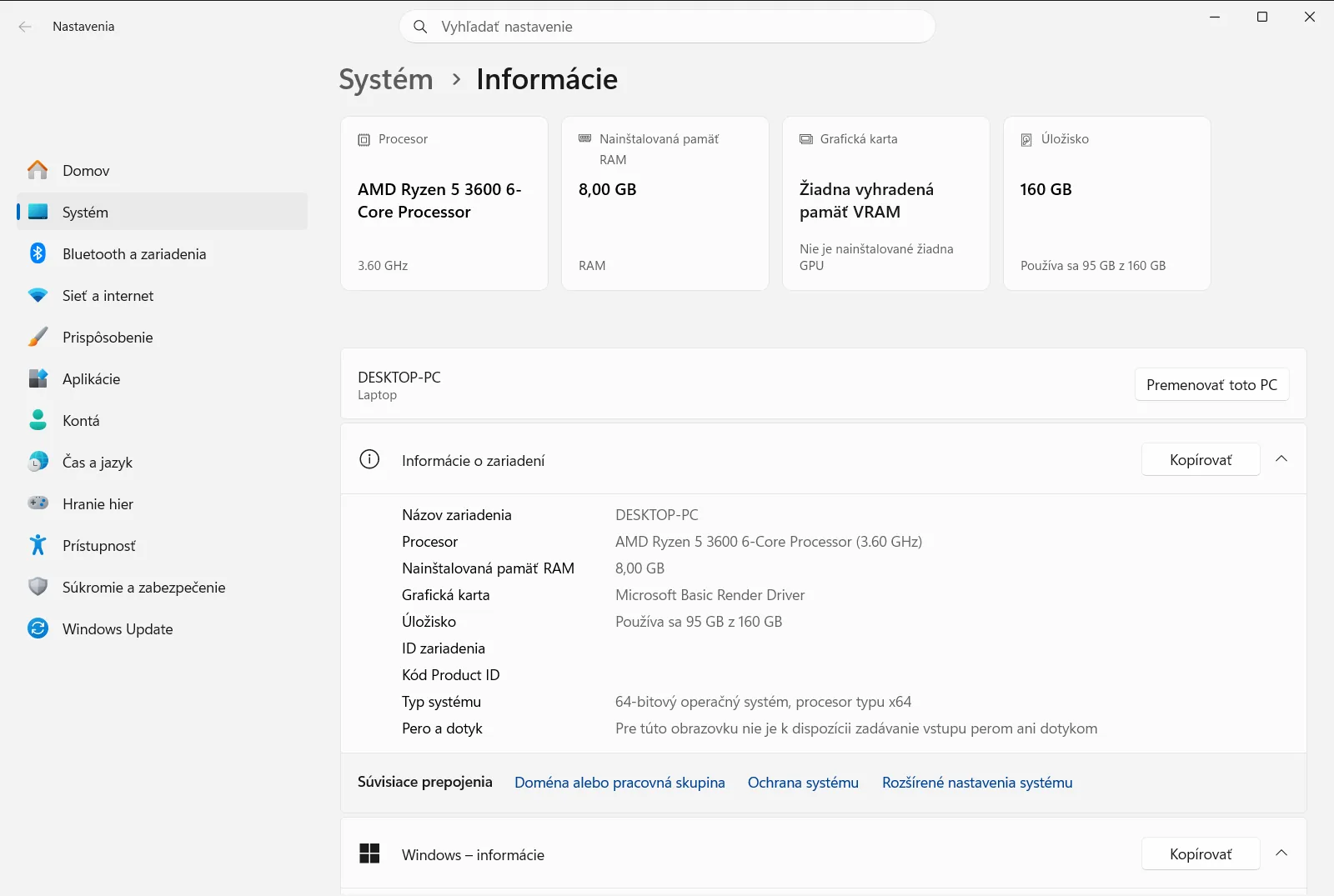Image resolution: width=1334 pixels, height=896 pixels.
Task: Click the Systém monitor icon in sidebar
Action: (x=38, y=212)
